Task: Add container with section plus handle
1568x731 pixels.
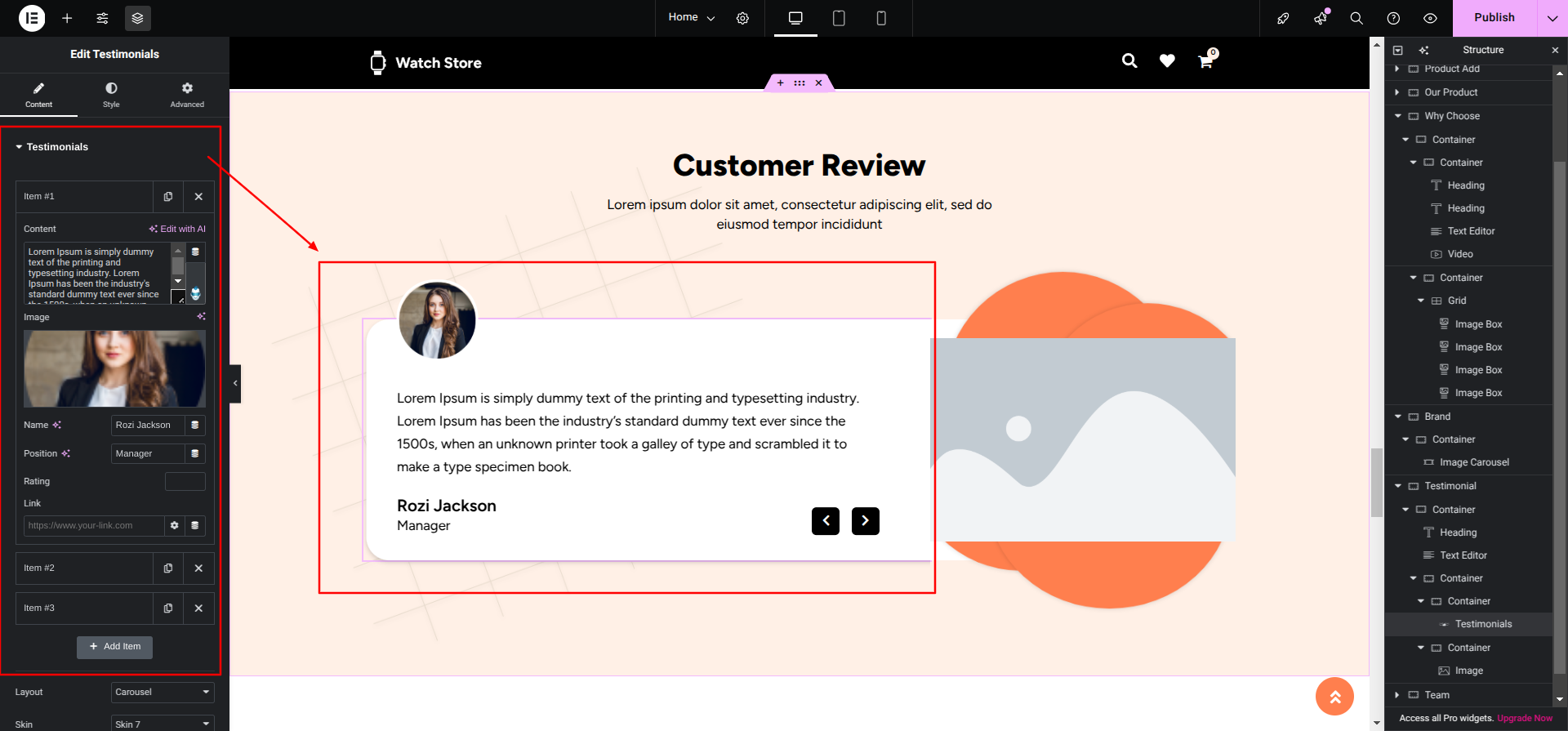Action: coord(780,83)
